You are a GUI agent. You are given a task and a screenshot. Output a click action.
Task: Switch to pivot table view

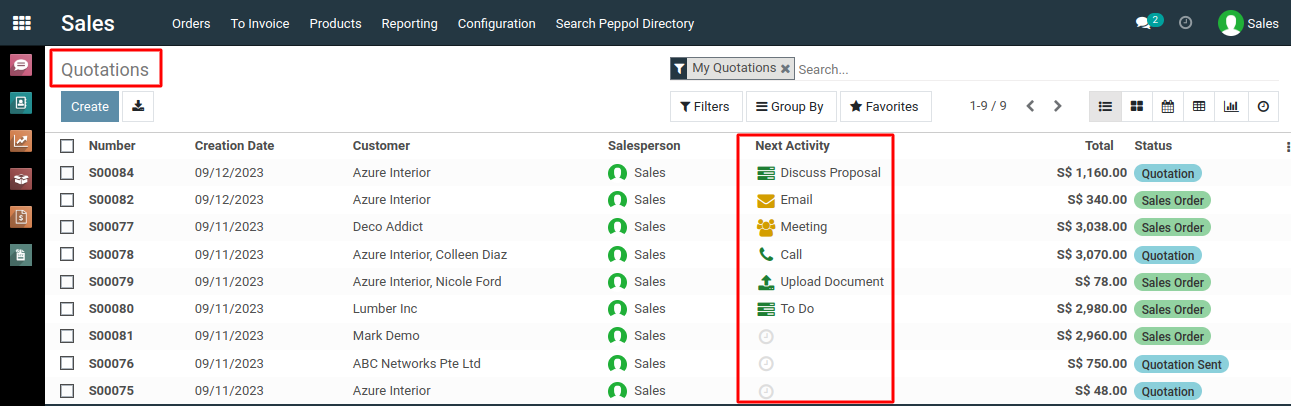click(x=1199, y=106)
